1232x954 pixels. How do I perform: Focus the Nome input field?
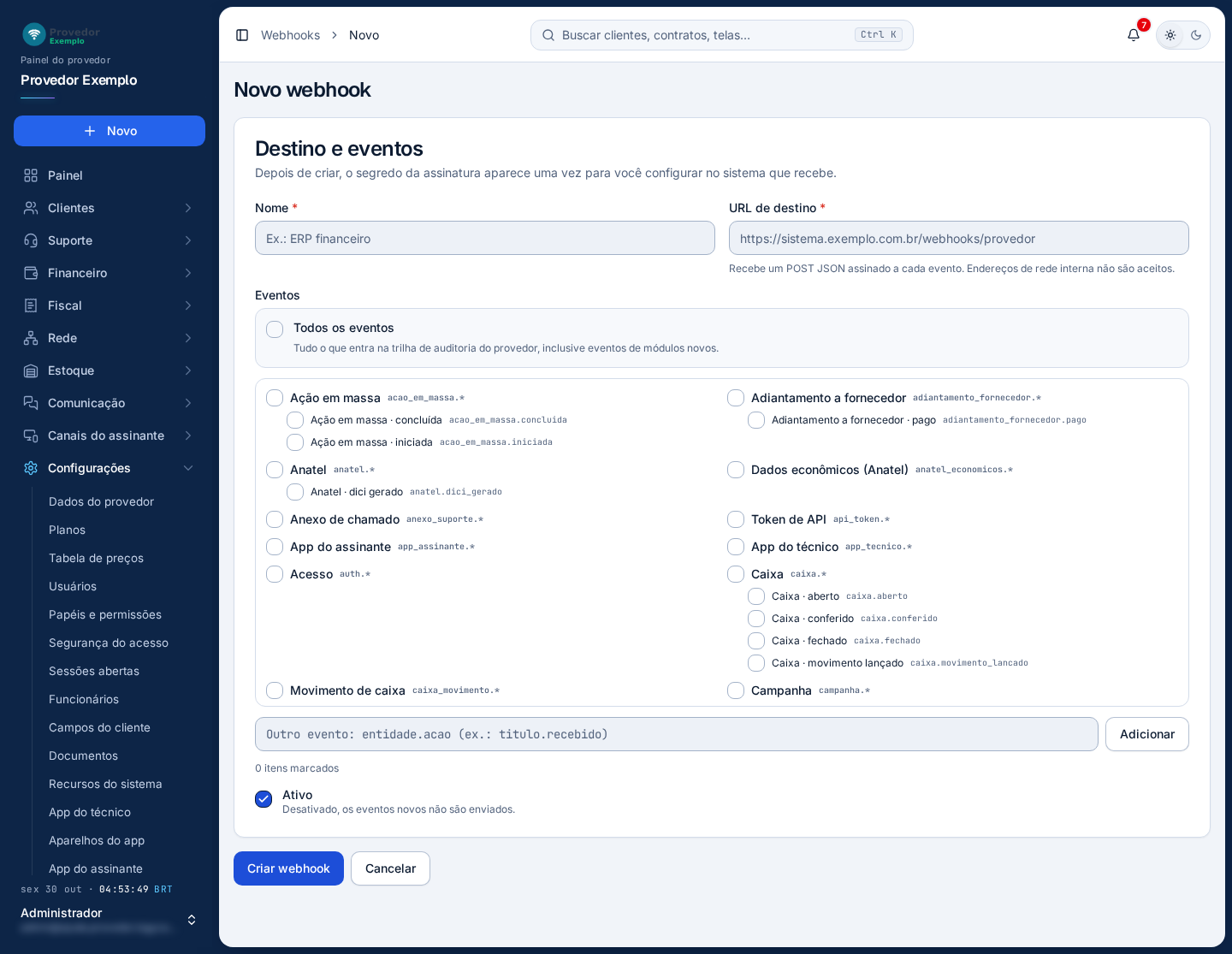485,238
